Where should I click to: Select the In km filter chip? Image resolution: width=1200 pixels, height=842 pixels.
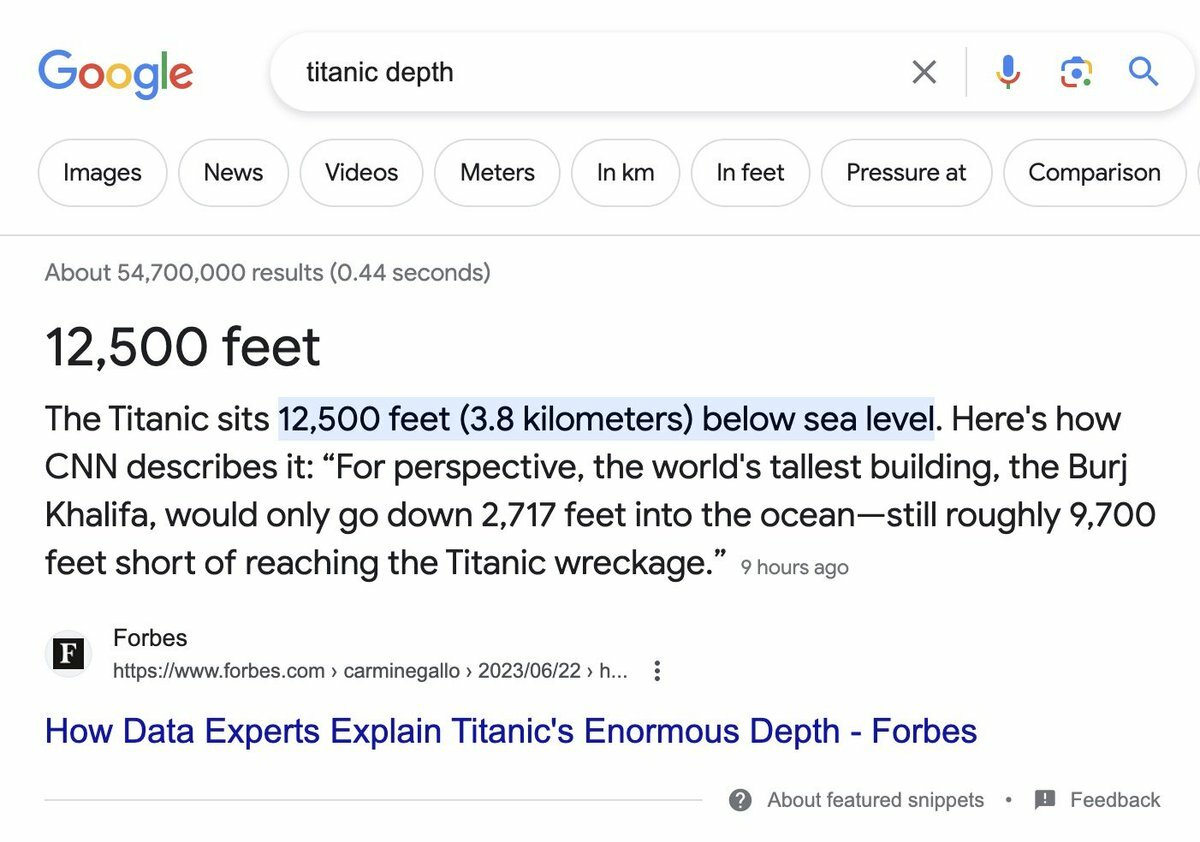625,173
